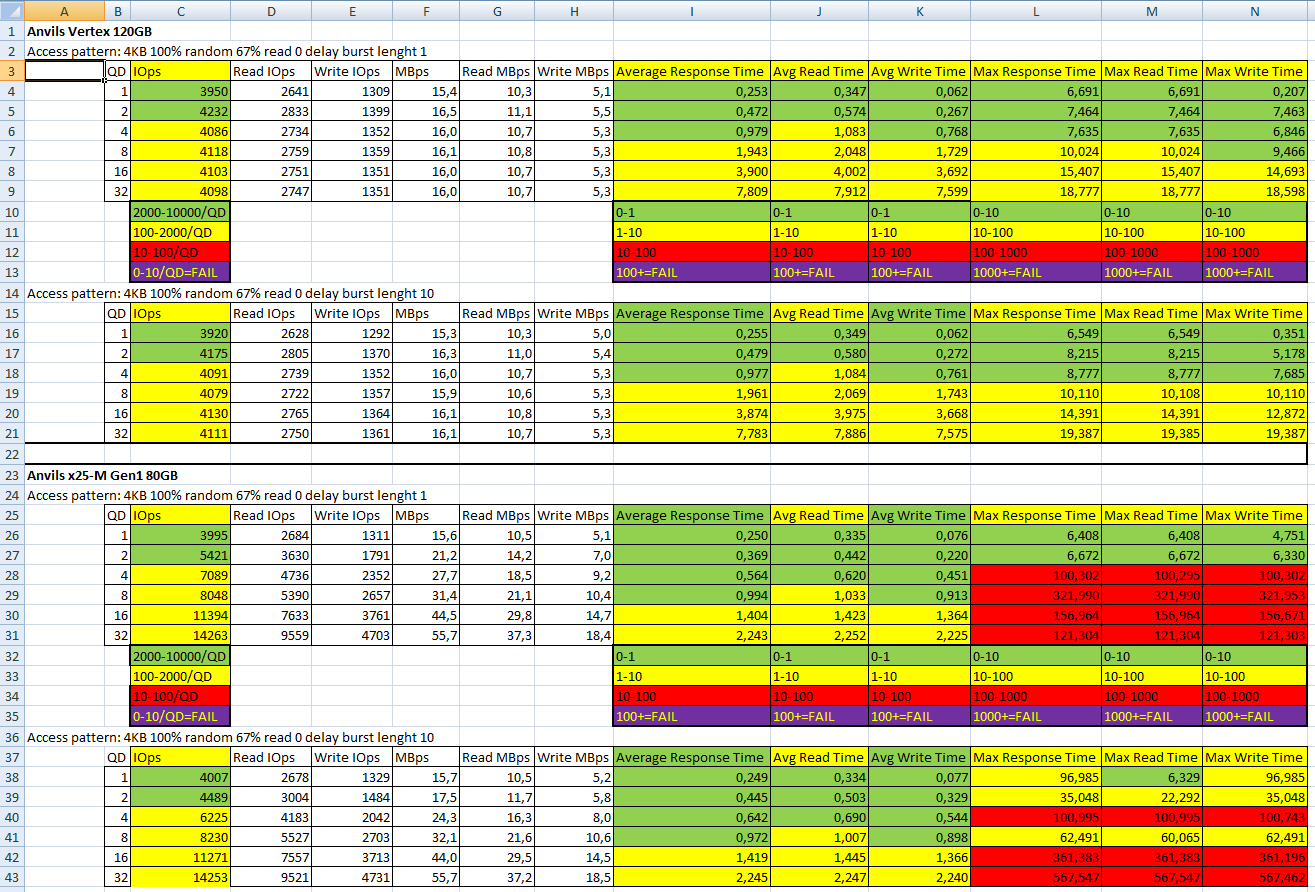Click the purple '0-10/QD=FAIL' cell in row 35

click(x=180, y=716)
